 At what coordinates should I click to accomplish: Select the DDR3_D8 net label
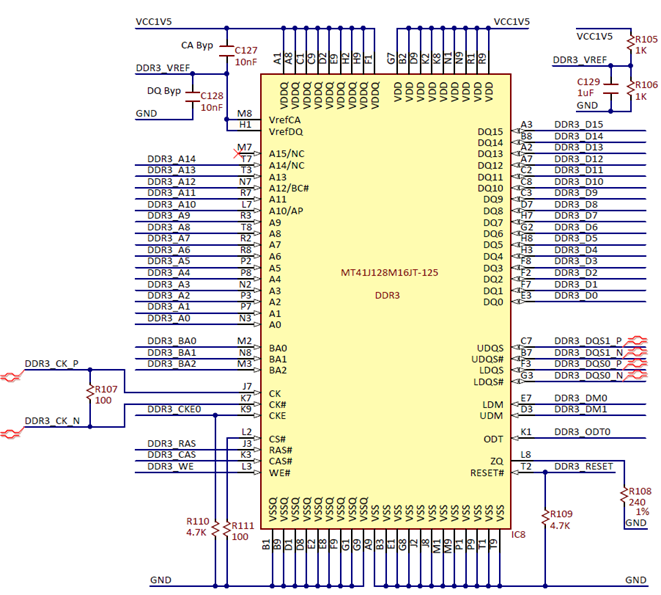576,204
